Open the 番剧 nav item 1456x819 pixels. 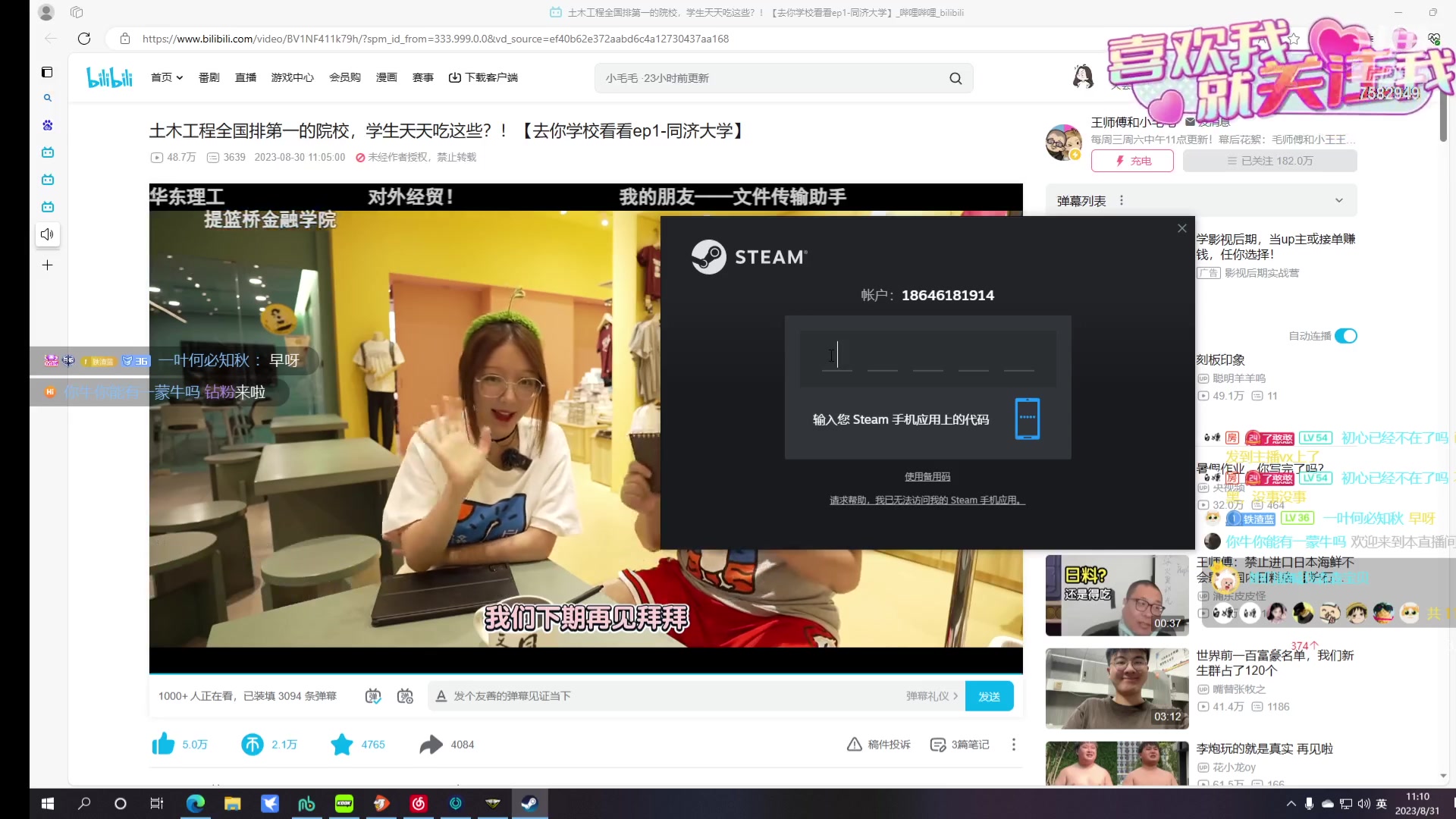[209, 77]
